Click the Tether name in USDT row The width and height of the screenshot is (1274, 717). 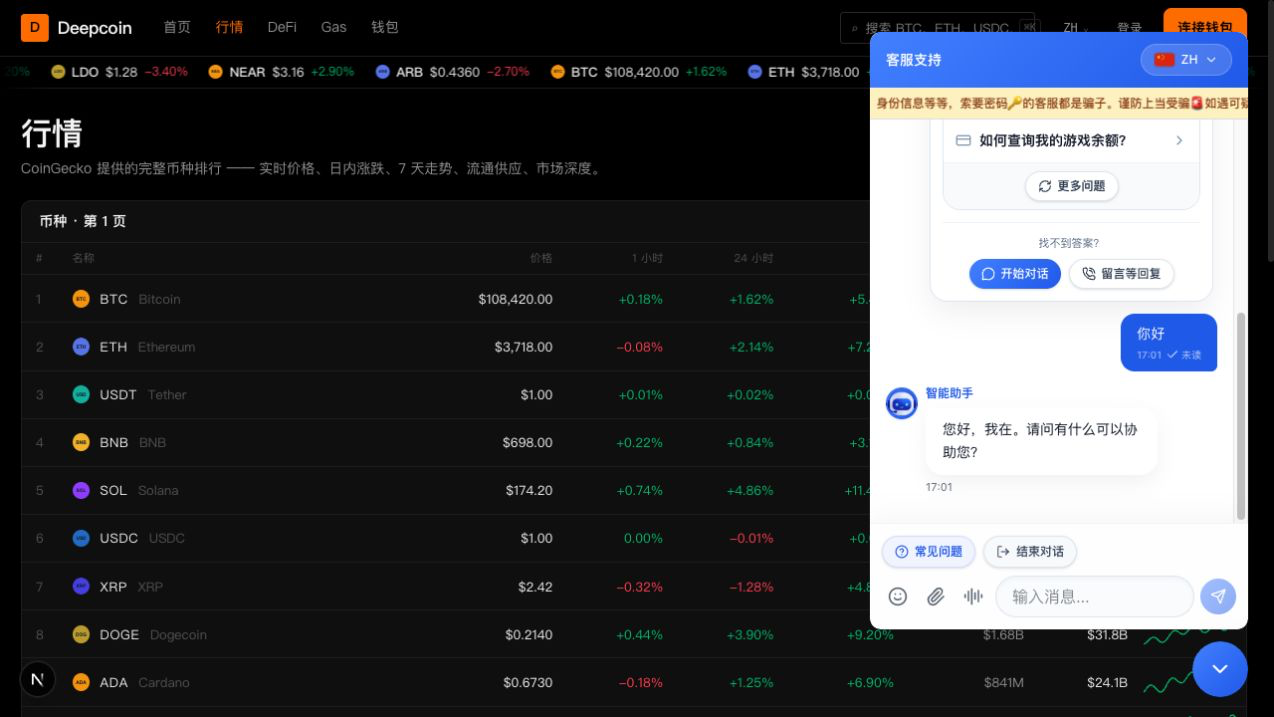(x=167, y=395)
